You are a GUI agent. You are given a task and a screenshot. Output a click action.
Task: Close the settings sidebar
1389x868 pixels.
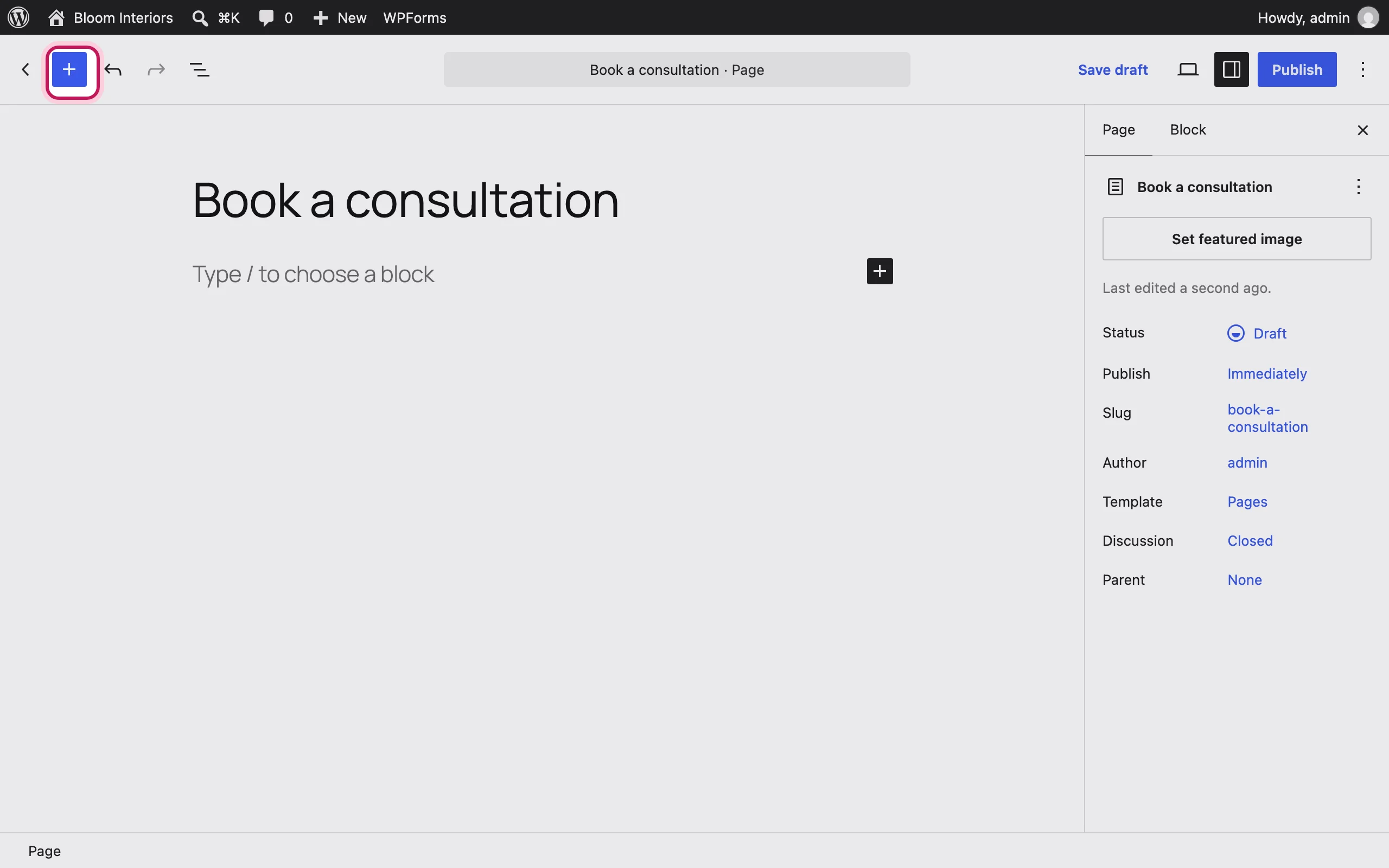click(1363, 130)
